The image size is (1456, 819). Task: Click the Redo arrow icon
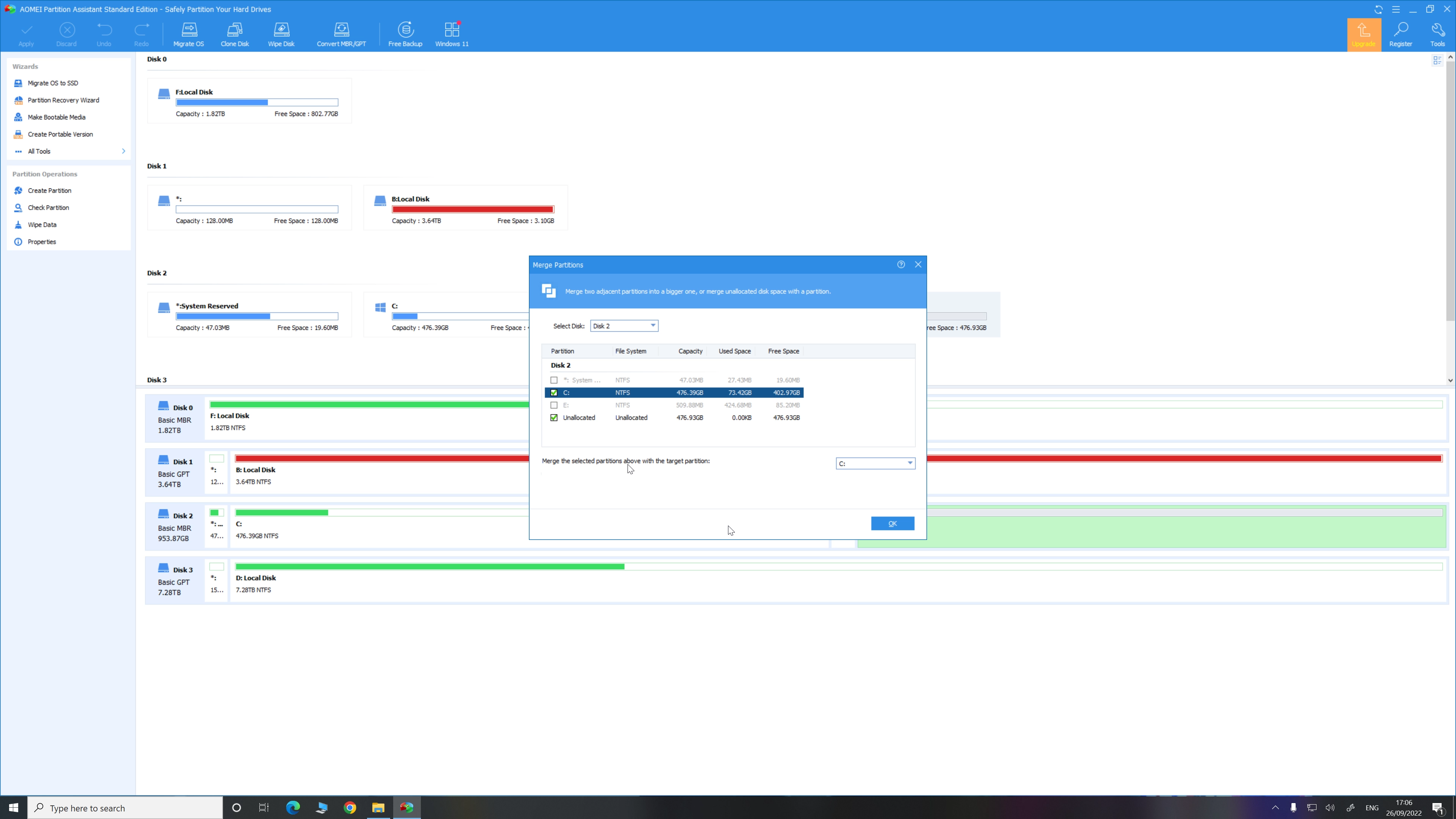(x=141, y=34)
